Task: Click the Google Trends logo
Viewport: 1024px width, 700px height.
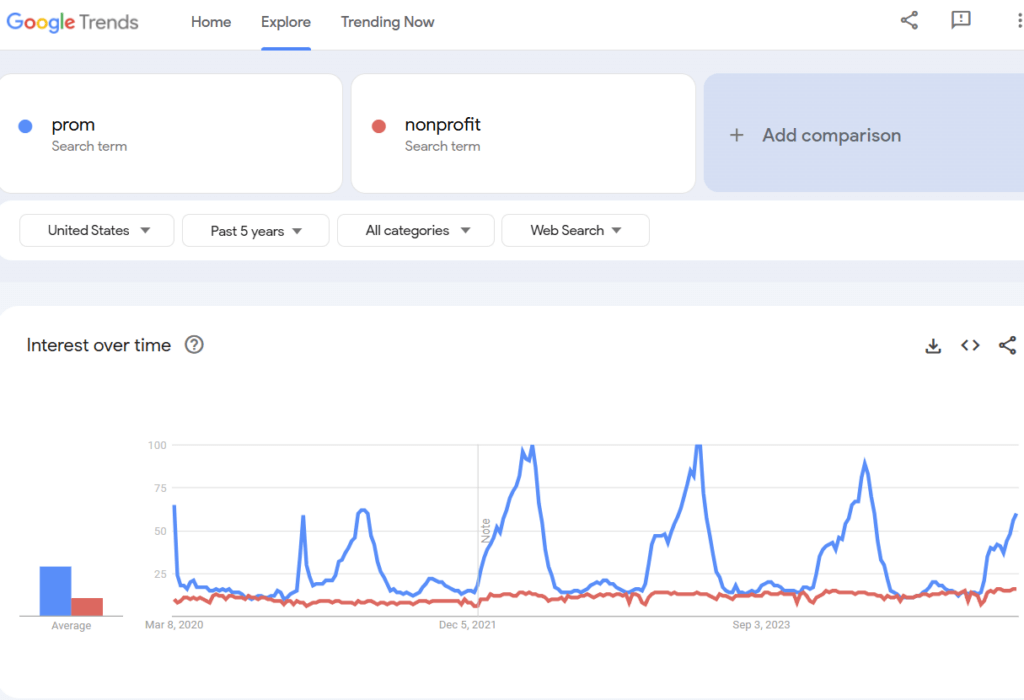Action: click(73, 22)
